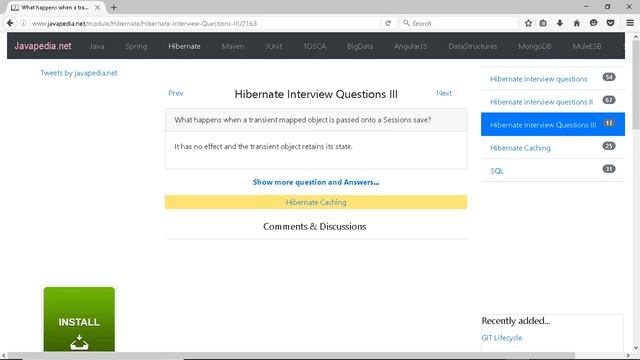This screenshot has width=640, height=360.
Task: Click the Comments & Discussions heading
Action: click(314, 227)
